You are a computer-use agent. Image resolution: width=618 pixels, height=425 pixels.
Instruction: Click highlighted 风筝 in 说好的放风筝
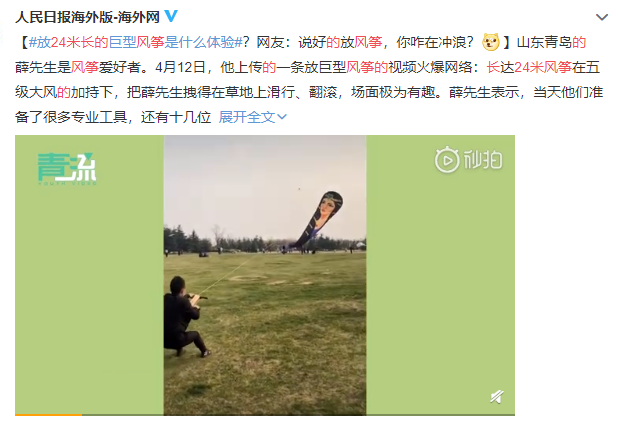368,42
